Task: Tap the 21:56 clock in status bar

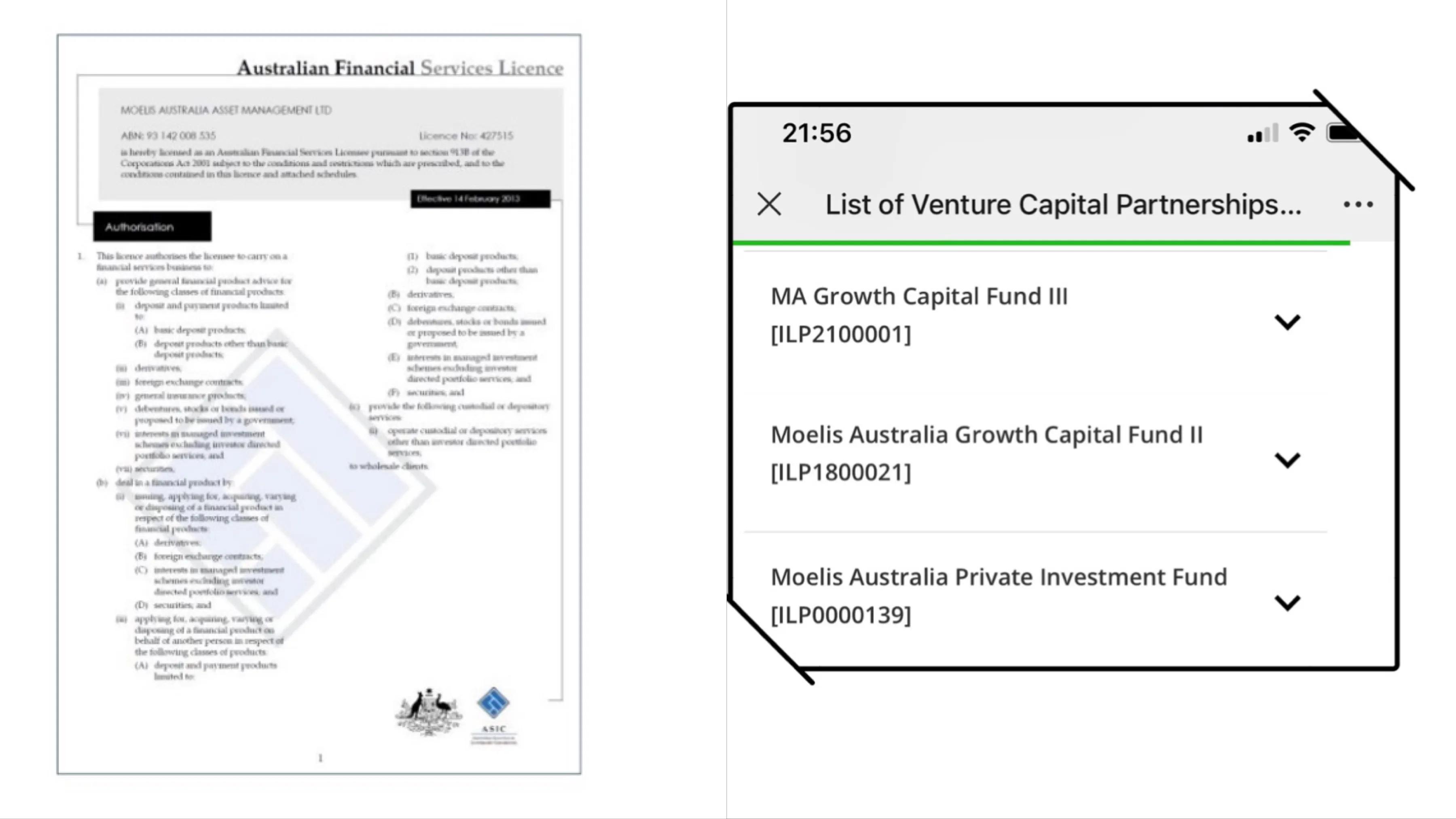Action: click(816, 134)
